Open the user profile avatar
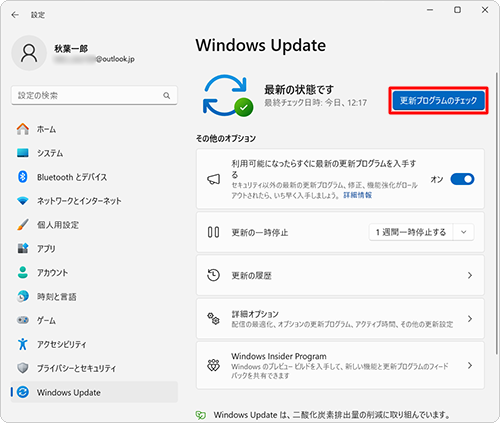 pos(29,53)
